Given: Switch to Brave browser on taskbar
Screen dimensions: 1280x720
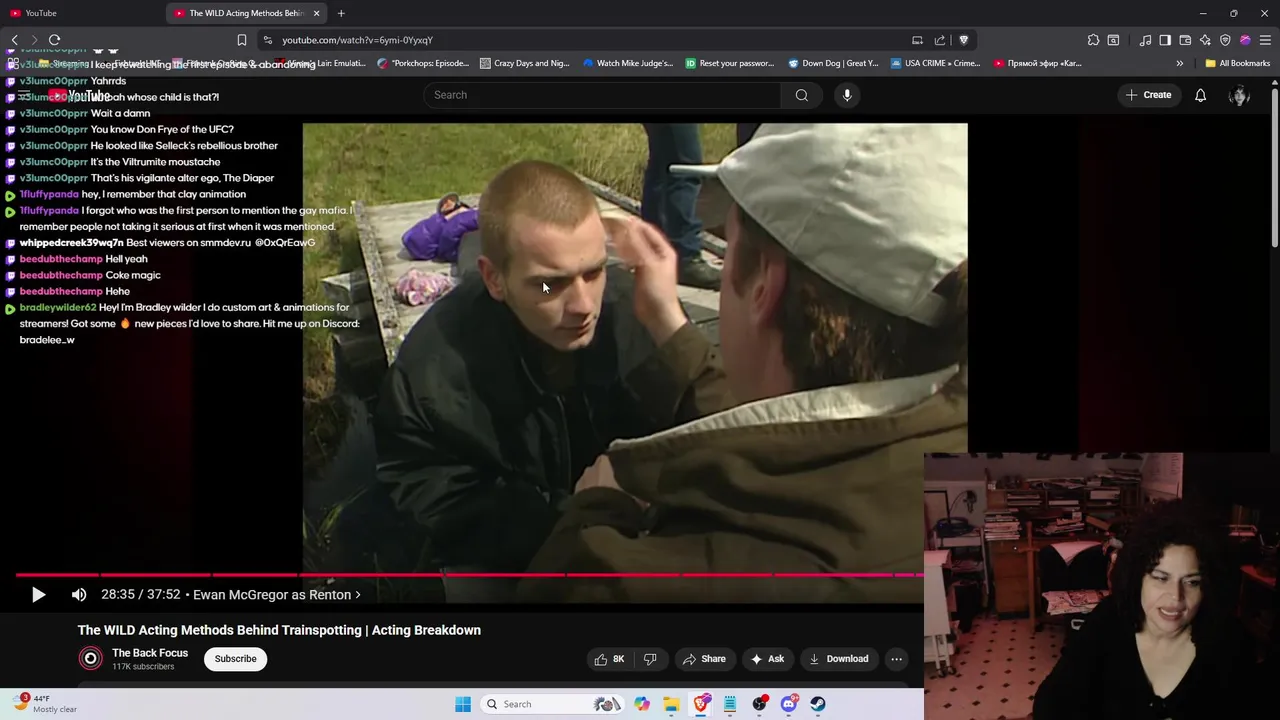Looking at the screenshot, I should click(x=701, y=704).
